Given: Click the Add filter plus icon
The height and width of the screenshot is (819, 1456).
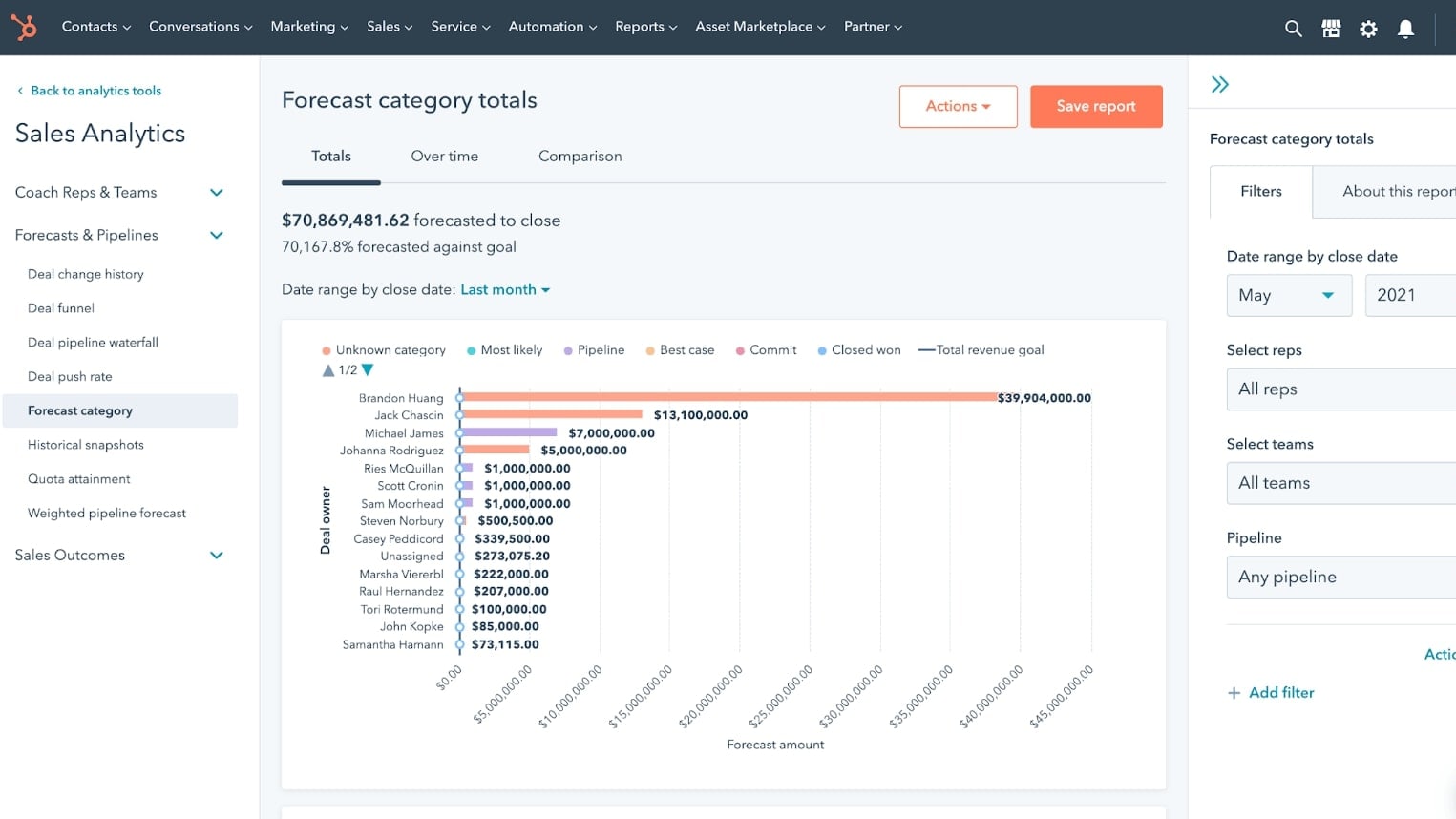Looking at the screenshot, I should tap(1234, 692).
